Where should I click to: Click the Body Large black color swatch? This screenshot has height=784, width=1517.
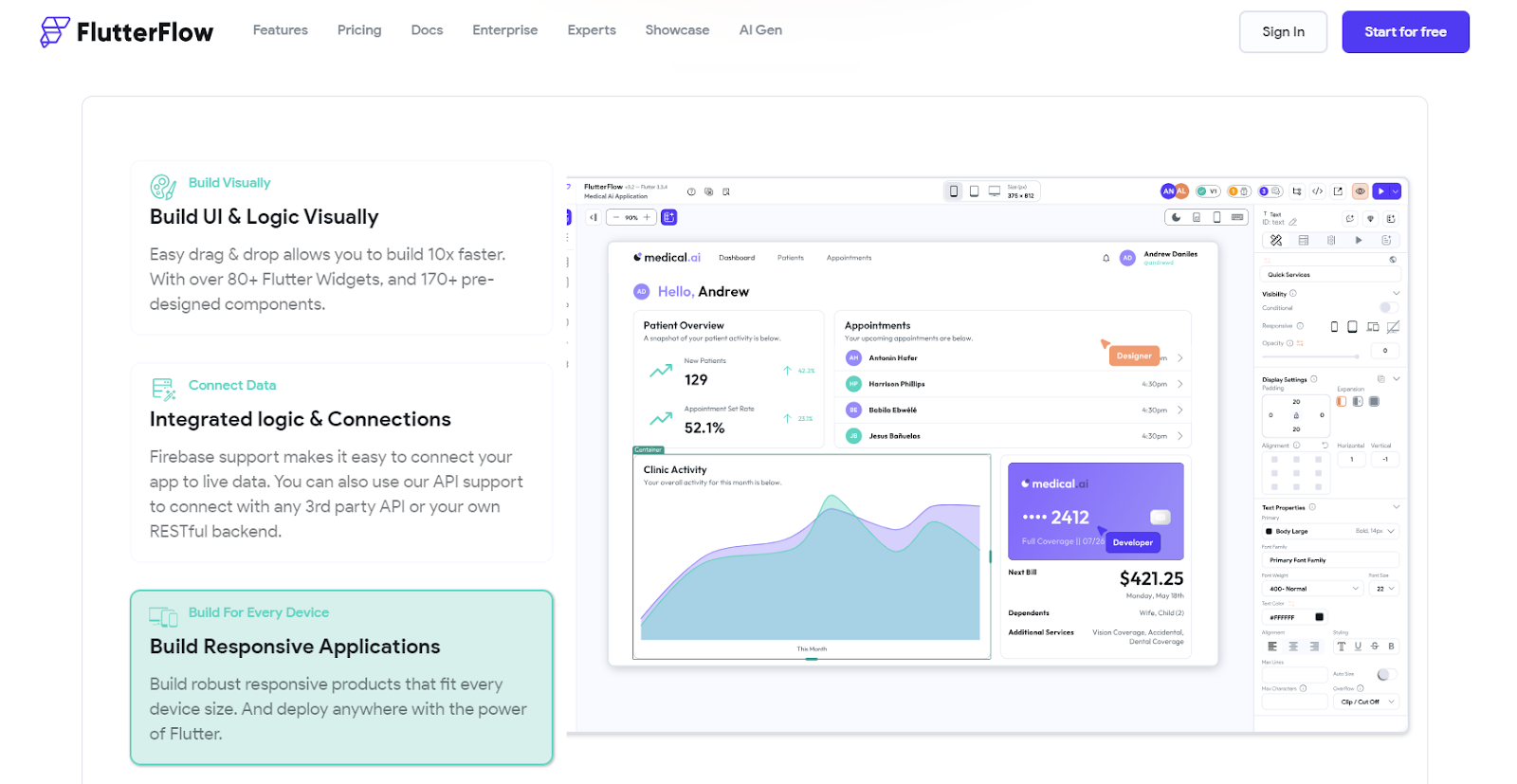1269,531
